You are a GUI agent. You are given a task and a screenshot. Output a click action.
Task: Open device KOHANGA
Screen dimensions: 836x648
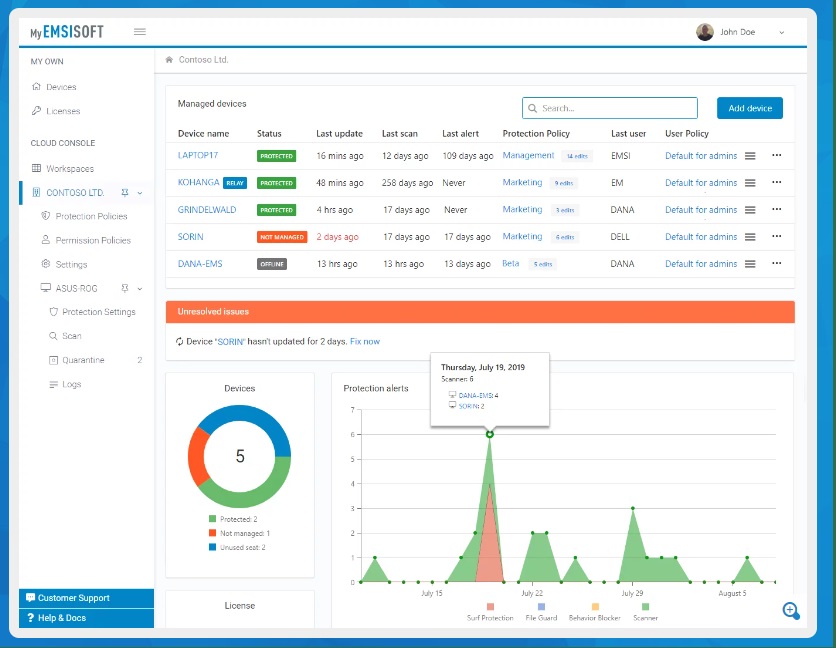tap(198, 182)
